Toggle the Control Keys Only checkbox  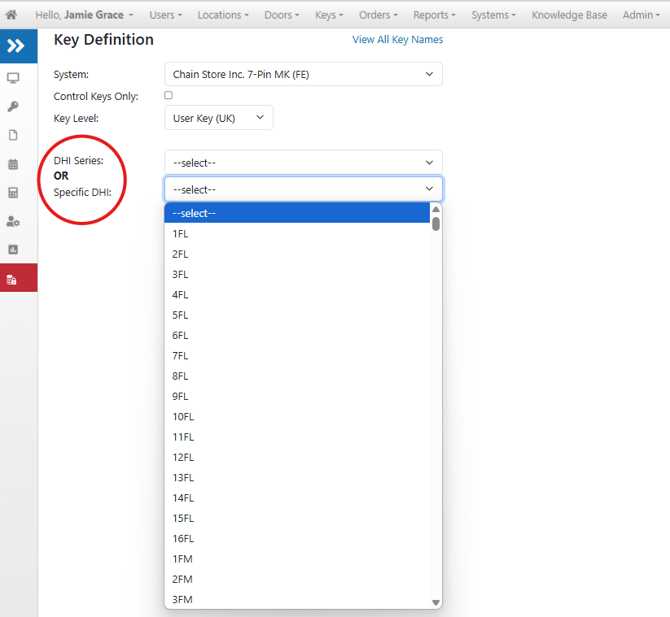(x=168, y=96)
